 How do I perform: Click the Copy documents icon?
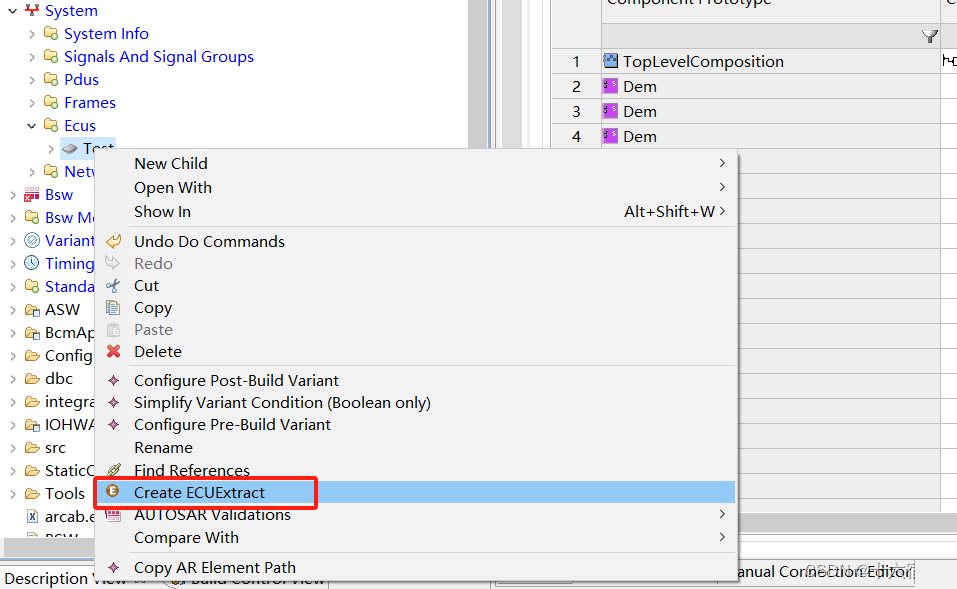coord(114,308)
